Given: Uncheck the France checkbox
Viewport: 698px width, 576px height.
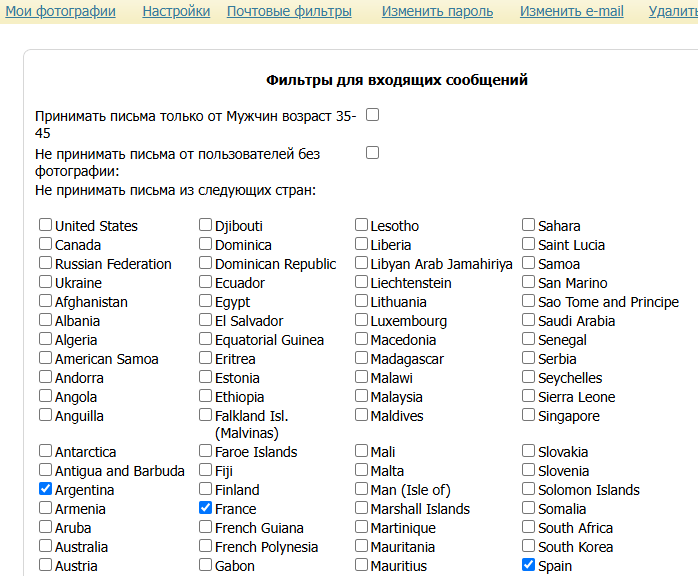Looking at the screenshot, I should tap(206, 509).
